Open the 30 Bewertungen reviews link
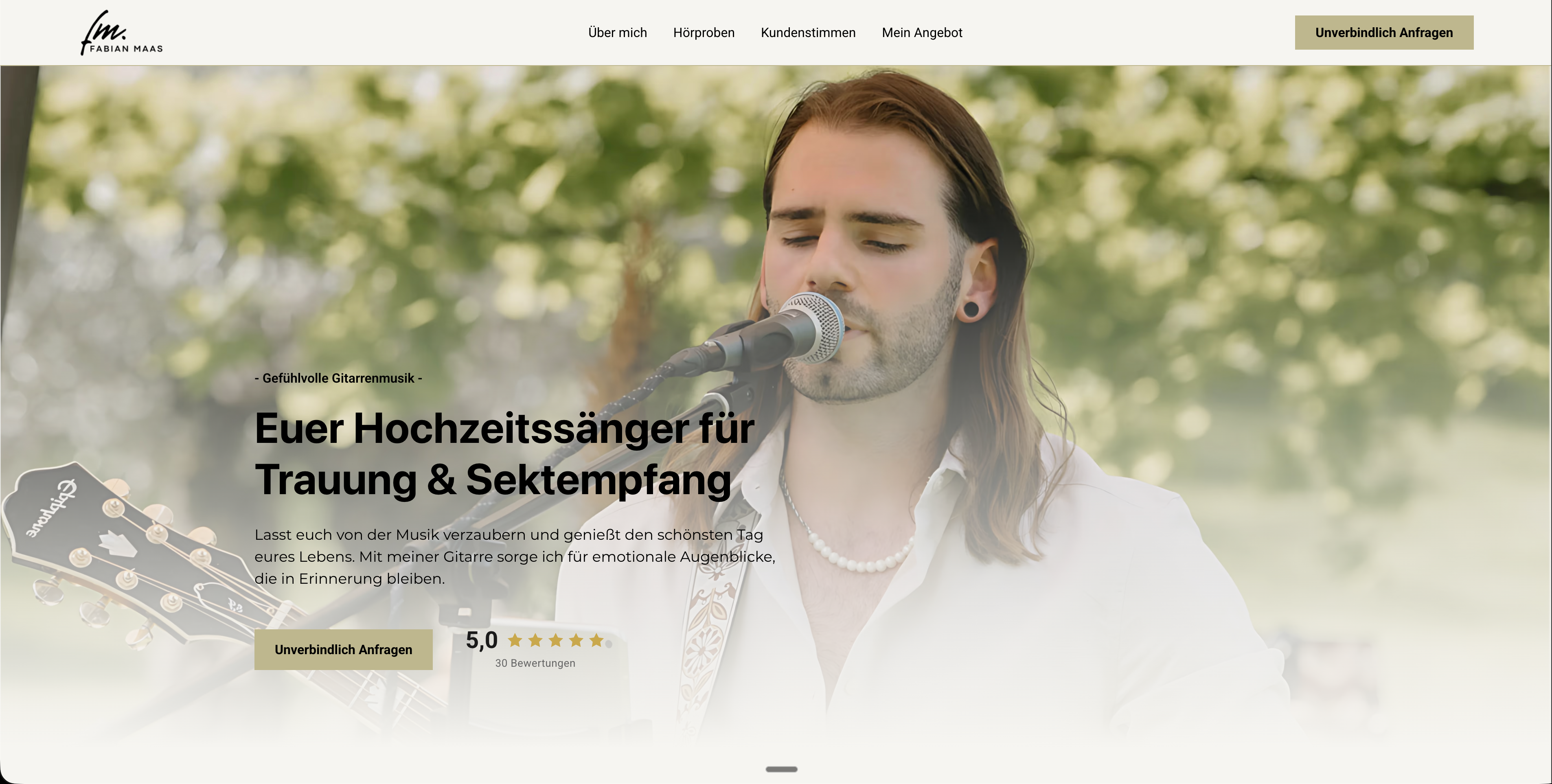Image resolution: width=1552 pixels, height=784 pixels. 535,663
